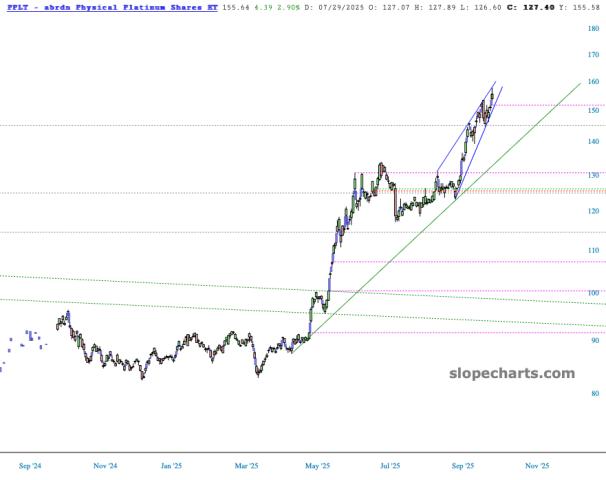
Task: Select the 160 price axis label
Action: click(593, 82)
